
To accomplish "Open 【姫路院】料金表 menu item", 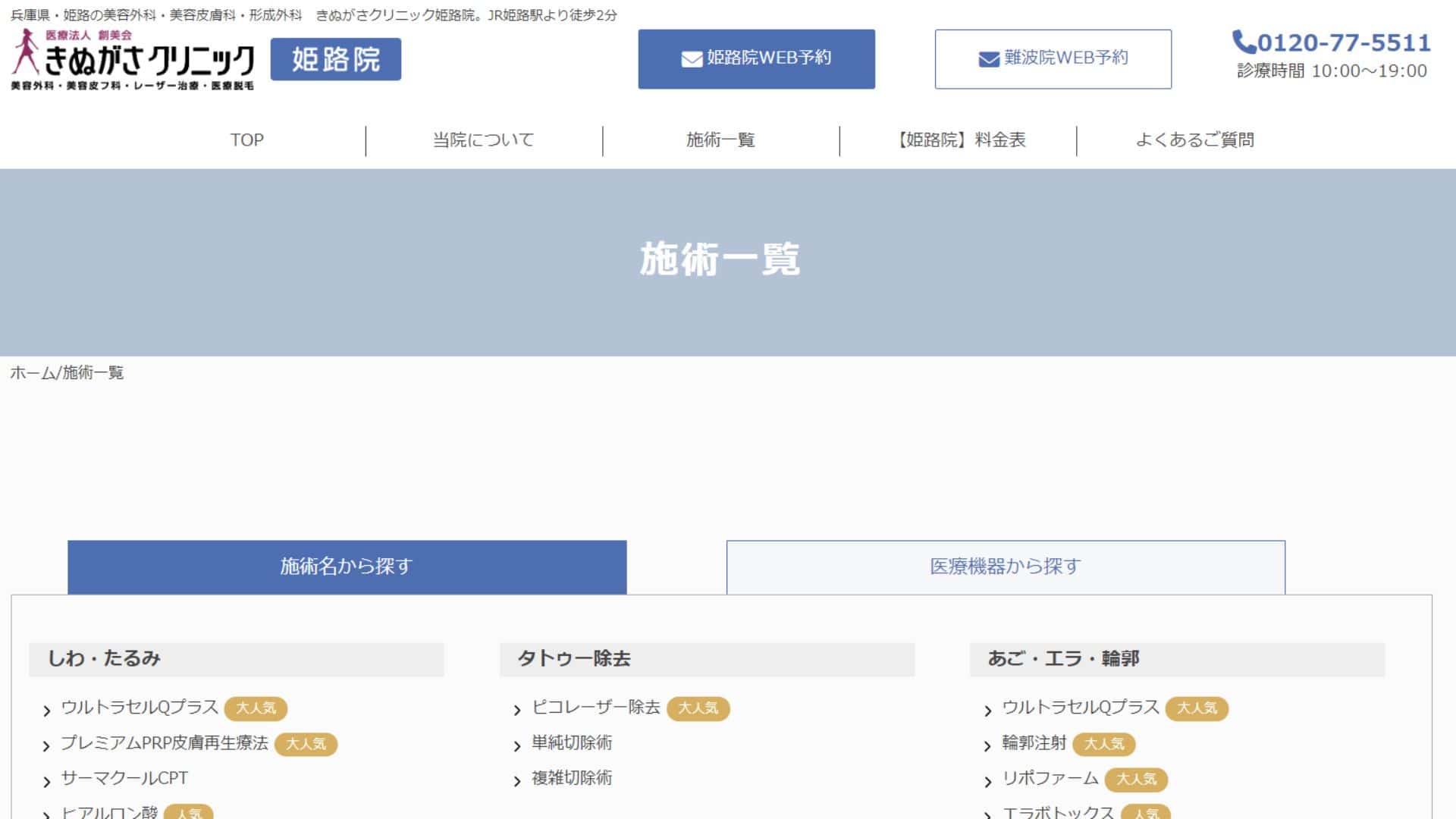I will pyautogui.click(x=959, y=140).
